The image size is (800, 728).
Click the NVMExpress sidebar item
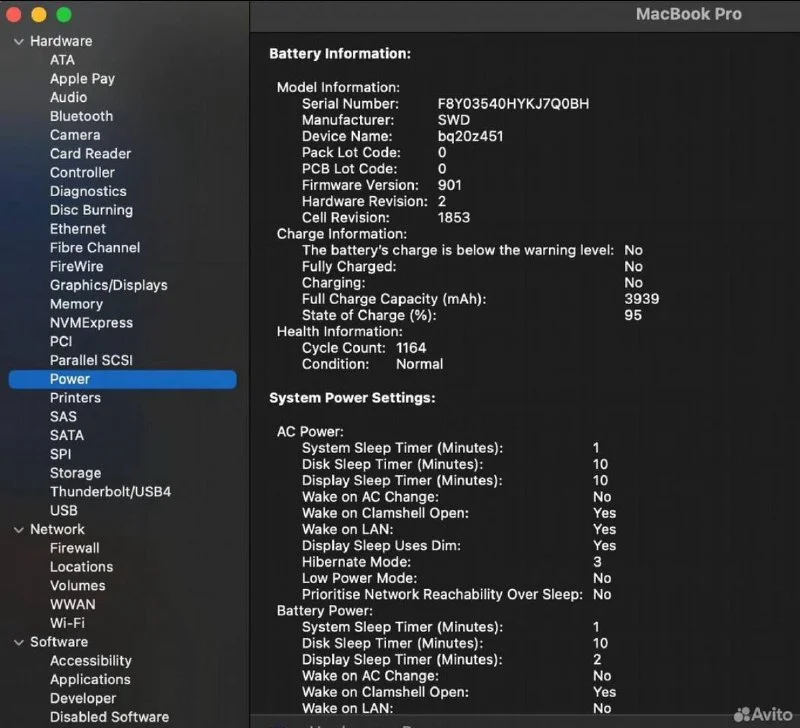[x=91, y=323]
